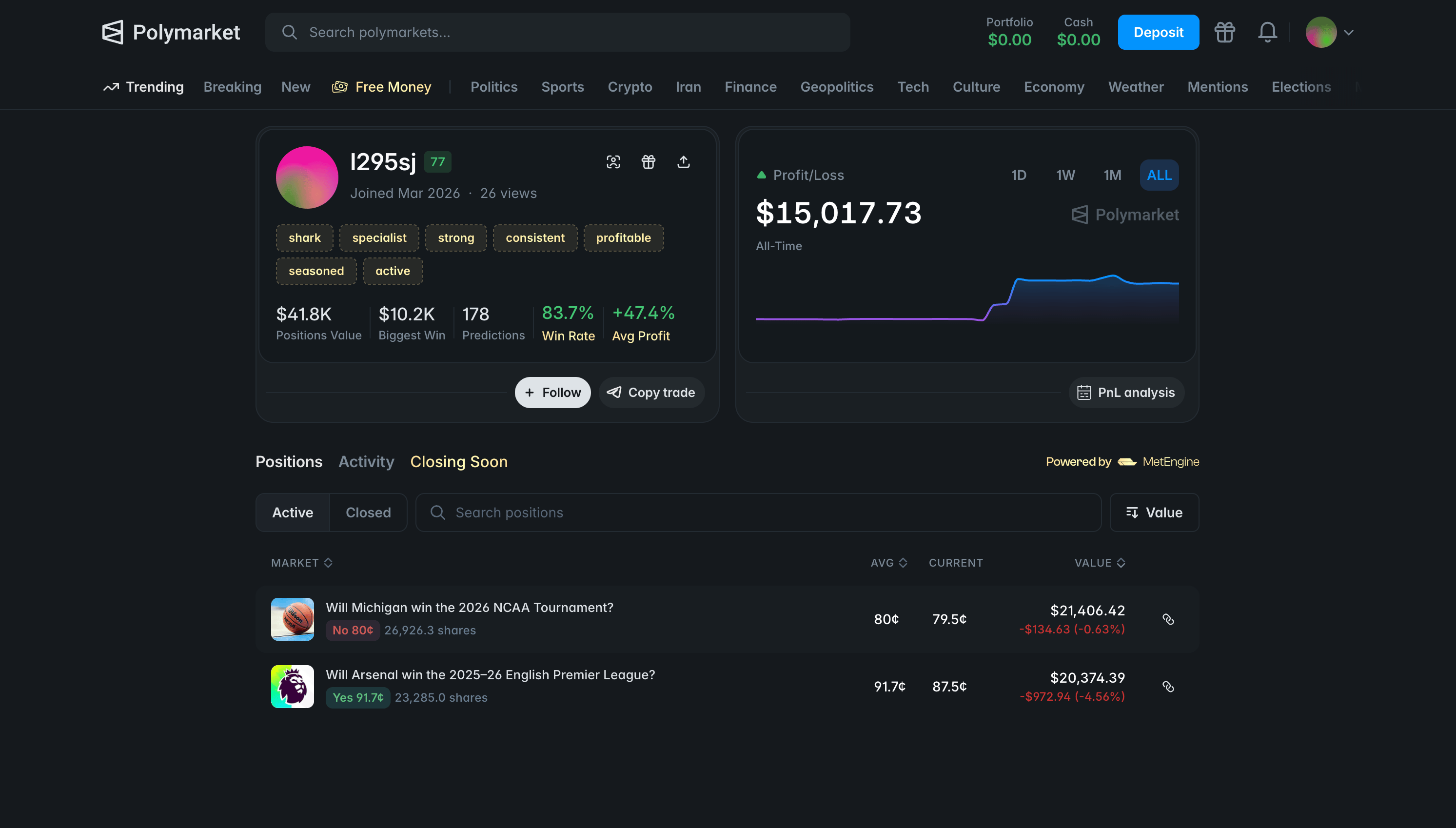Click the l295sj profile avatar
Viewport: 1456px width, 828px height.
[307, 177]
